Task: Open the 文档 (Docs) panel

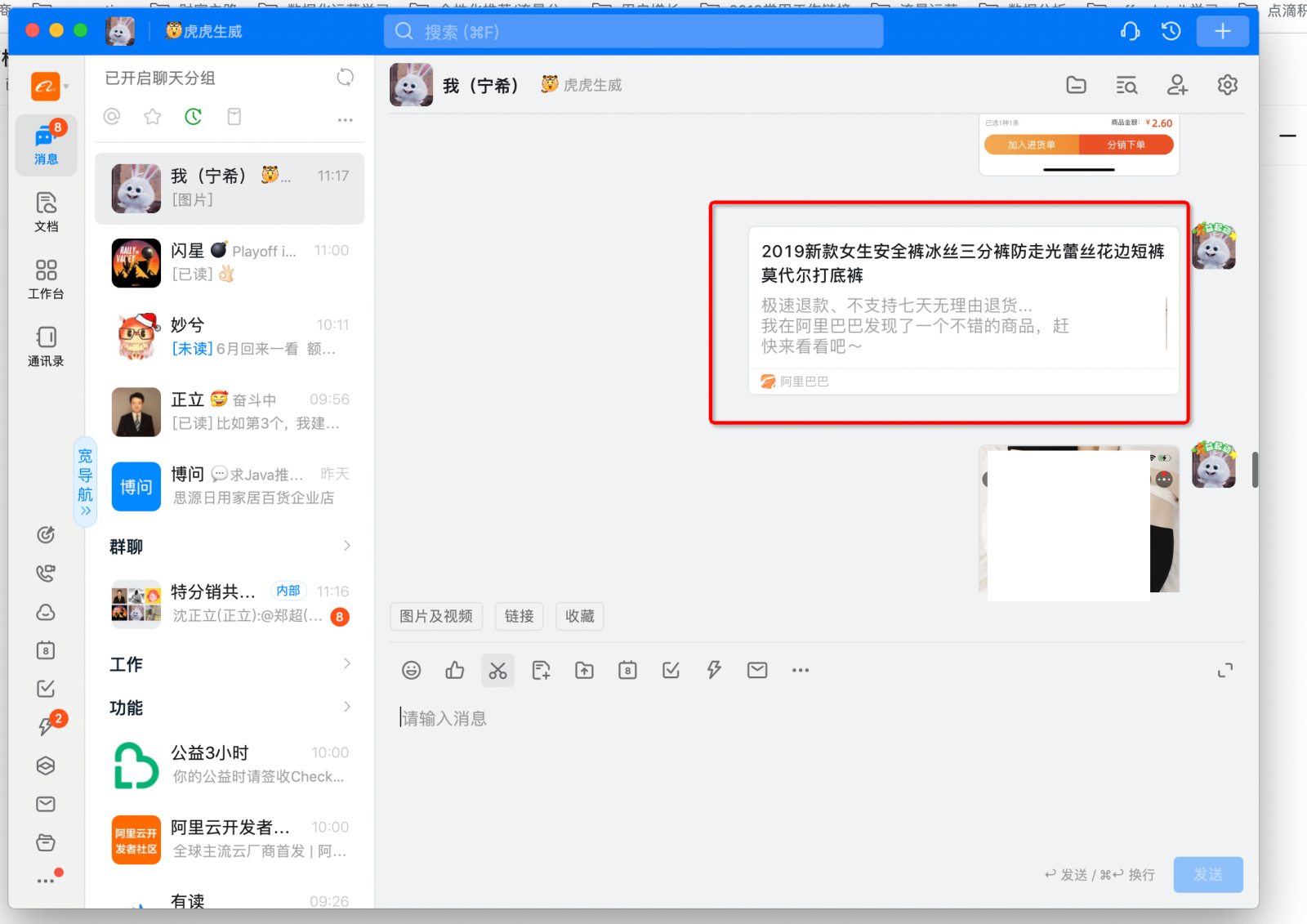Action: pyautogui.click(x=46, y=212)
